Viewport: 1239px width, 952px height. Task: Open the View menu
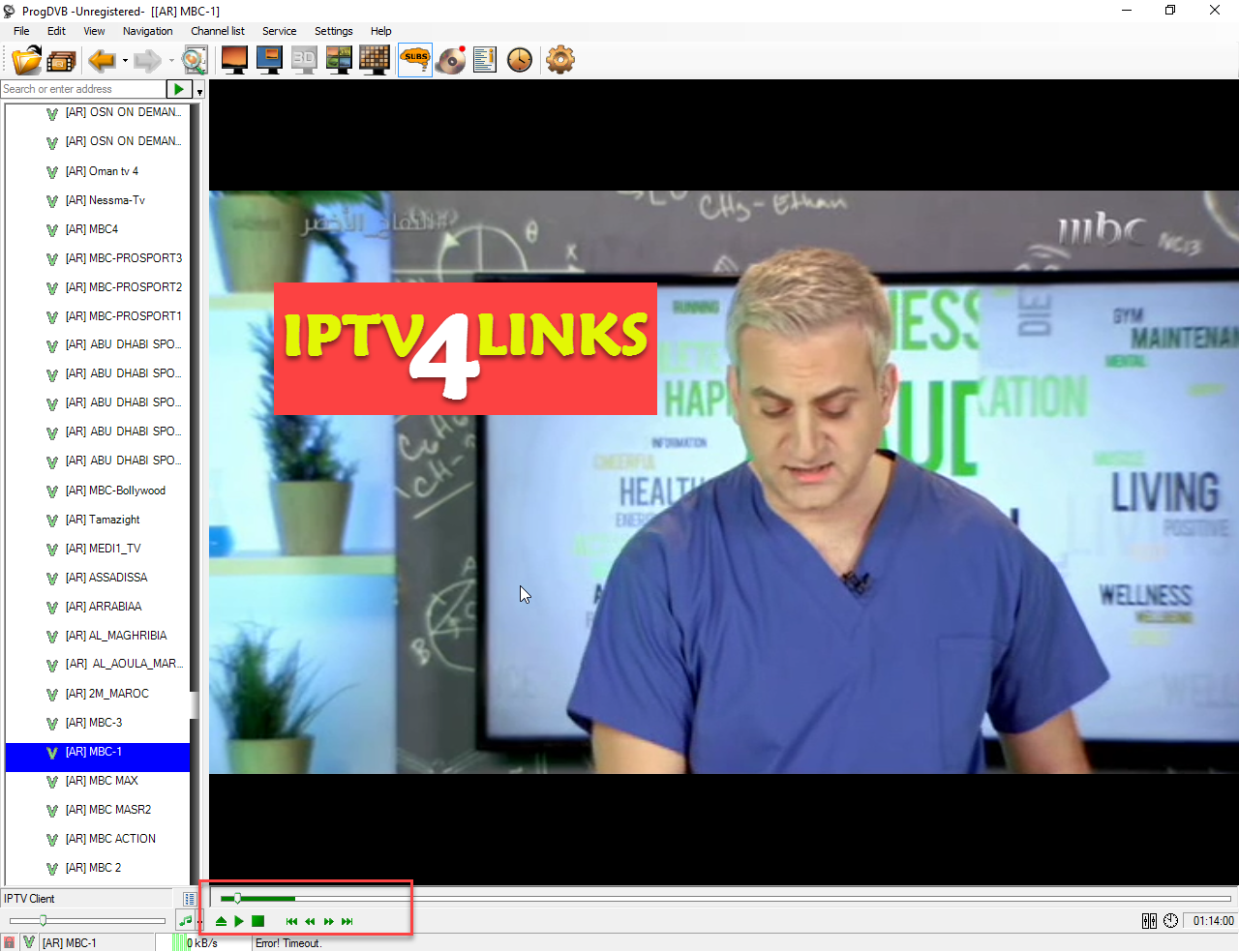tap(94, 31)
